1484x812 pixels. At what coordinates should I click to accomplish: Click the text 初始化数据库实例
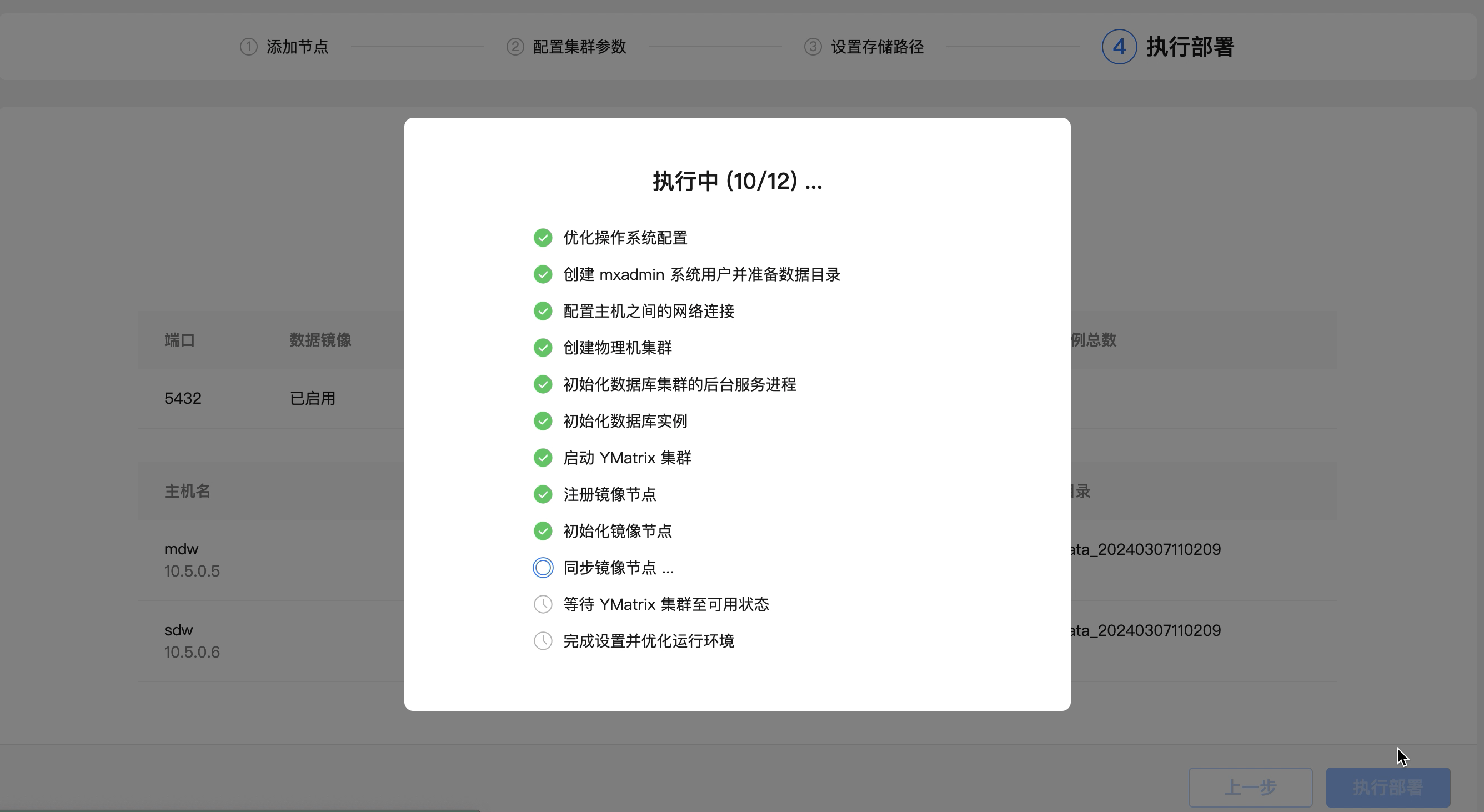625,421
